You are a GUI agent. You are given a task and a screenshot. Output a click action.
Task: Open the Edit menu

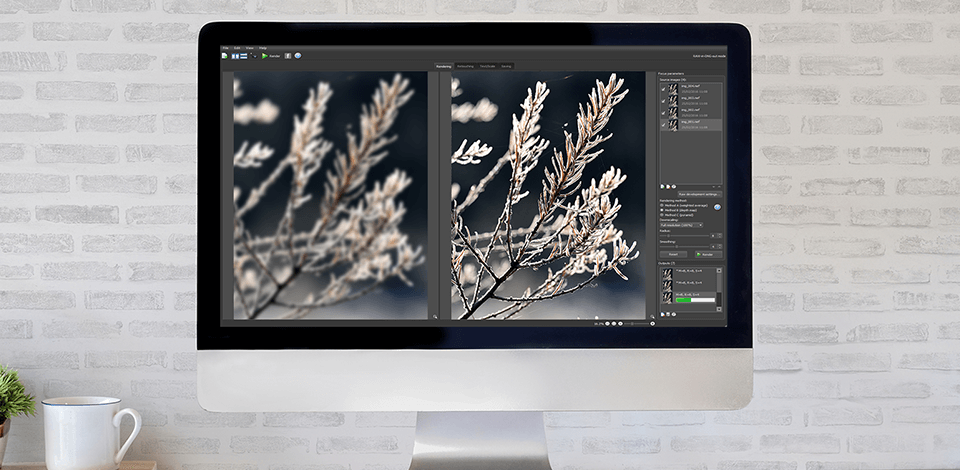237,48
